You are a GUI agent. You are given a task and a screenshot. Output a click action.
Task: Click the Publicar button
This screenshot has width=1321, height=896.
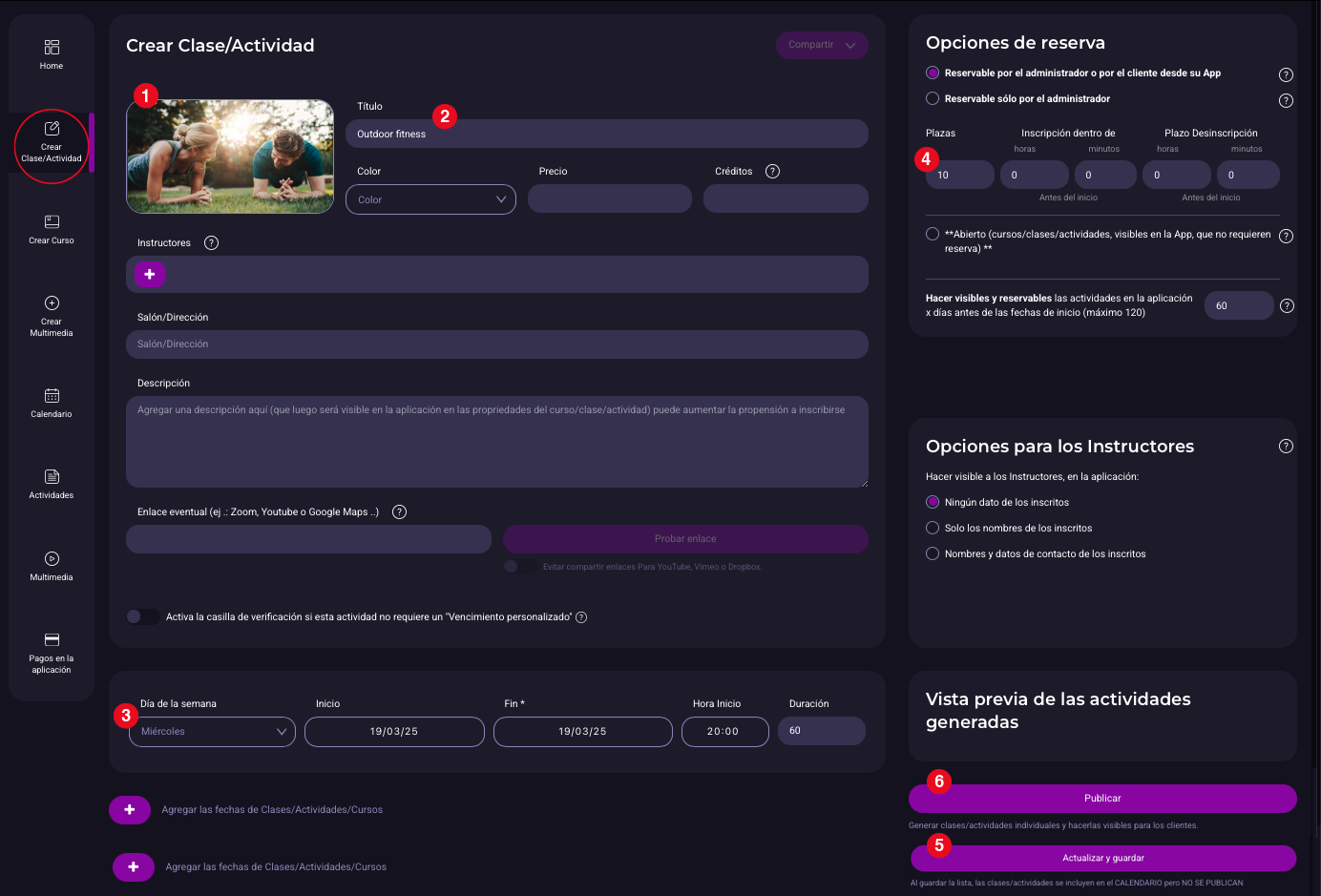[x=1102, y=798]
